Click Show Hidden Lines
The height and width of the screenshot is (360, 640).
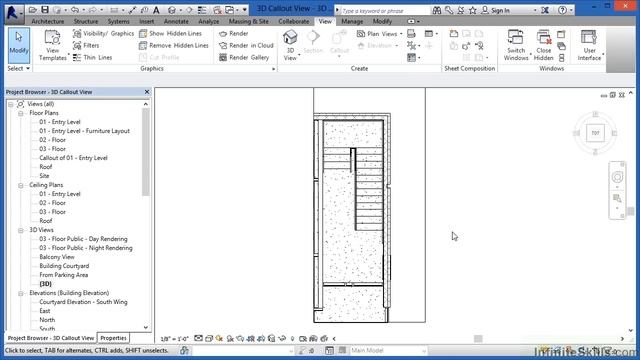tap(170, 33)
